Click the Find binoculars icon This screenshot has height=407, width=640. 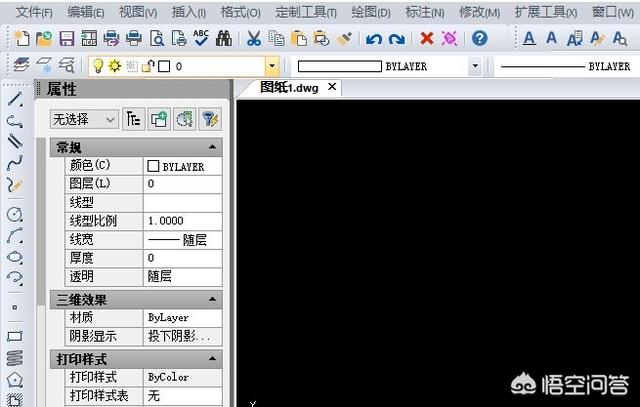click(x=224, y=39)
